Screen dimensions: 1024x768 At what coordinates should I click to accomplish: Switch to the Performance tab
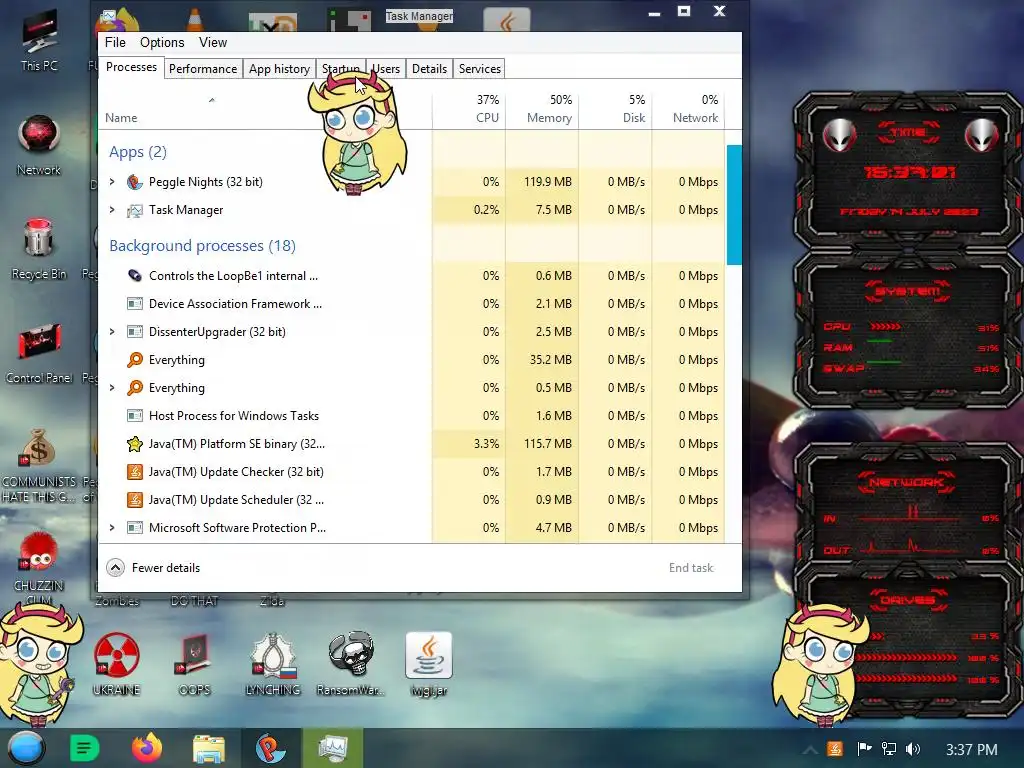coord(203,69)
